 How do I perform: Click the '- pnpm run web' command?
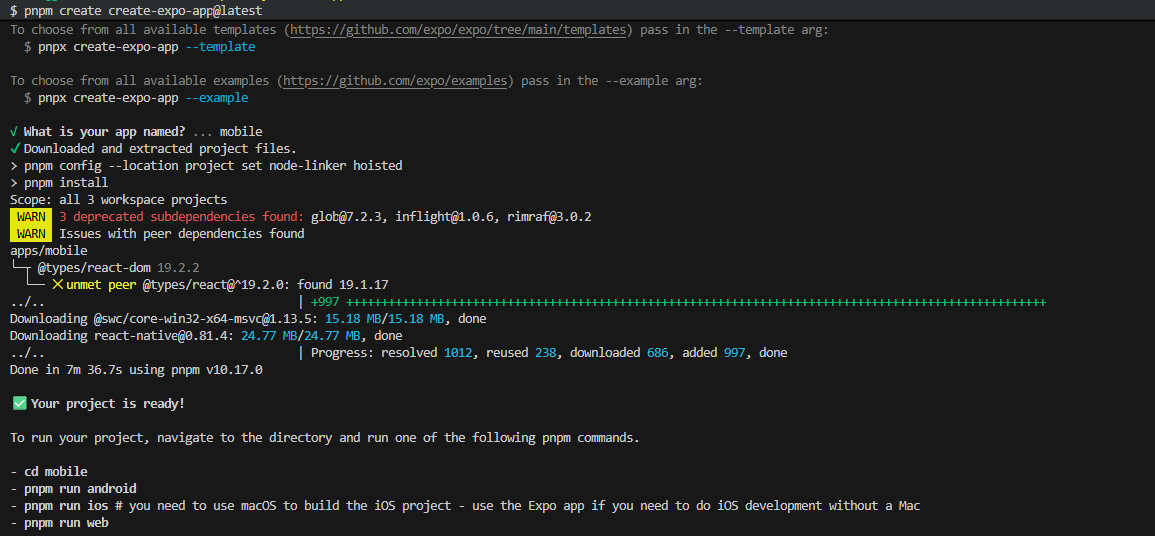pyautogui.click(x=59, y=523)
